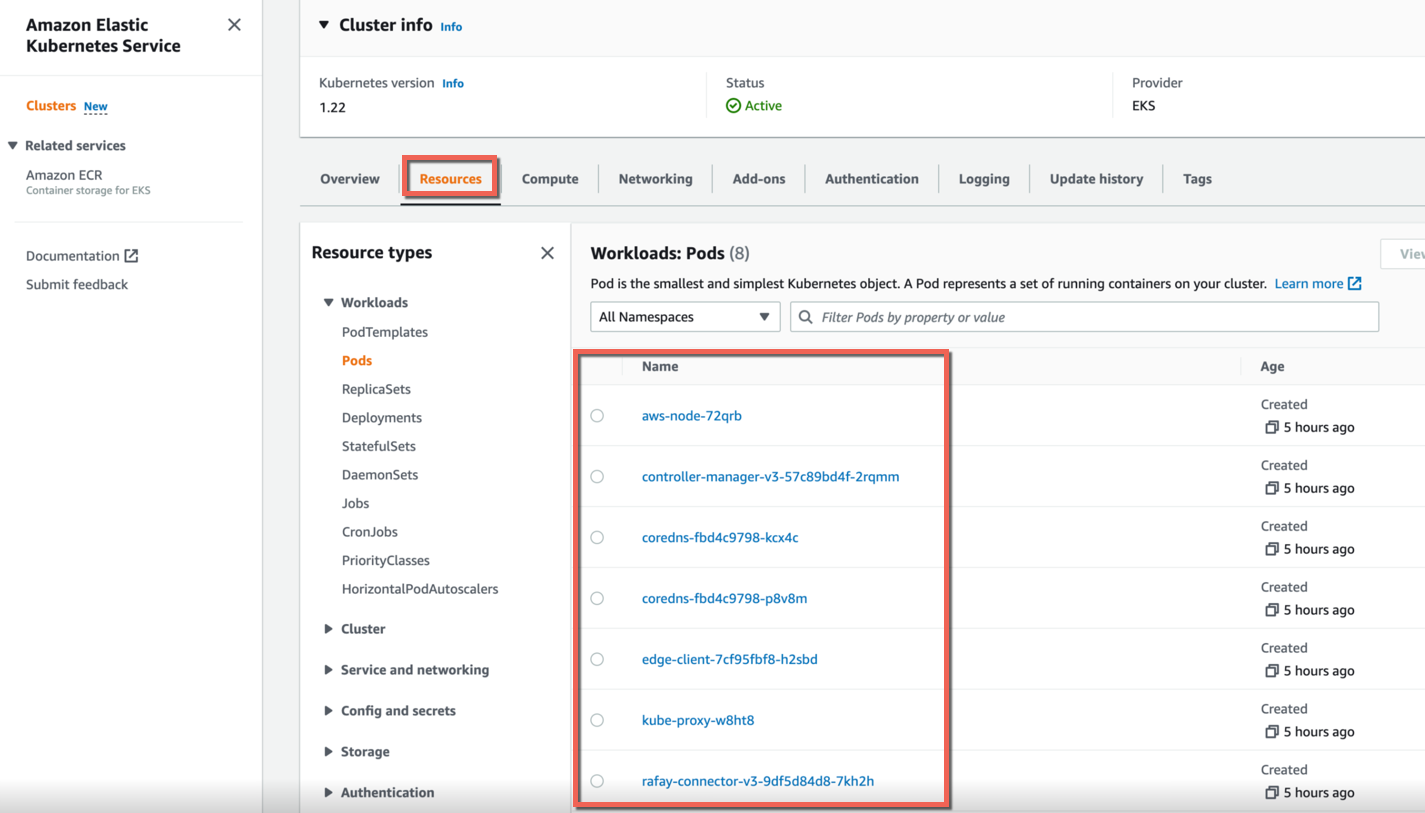Open Amazon ECR related service
The height and width of the screenshot is (813, 1425).
coord(64,175)
